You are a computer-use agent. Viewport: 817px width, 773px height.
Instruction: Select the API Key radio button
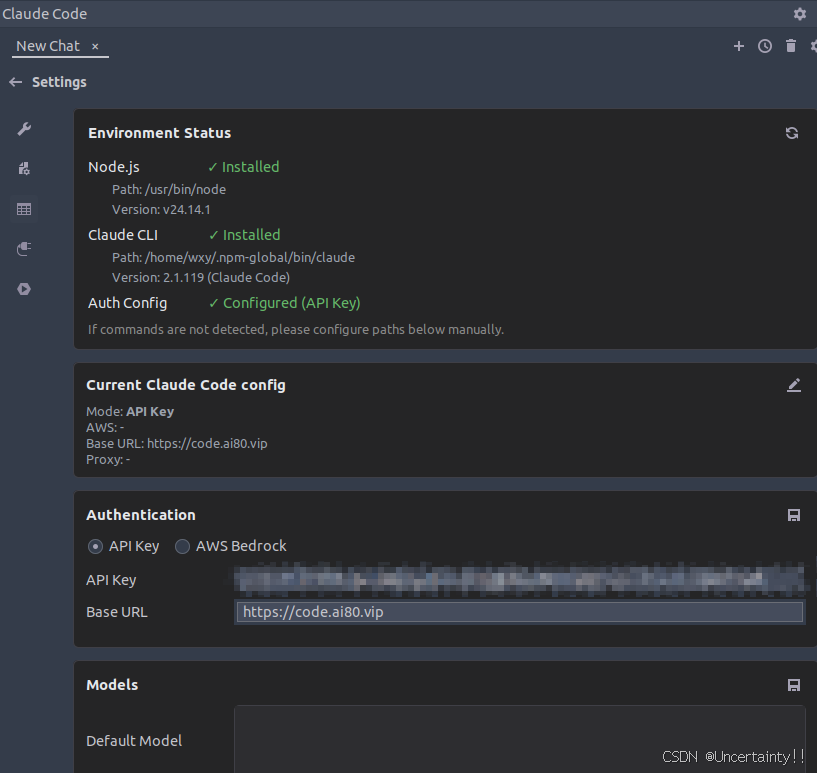coord(95,546)
